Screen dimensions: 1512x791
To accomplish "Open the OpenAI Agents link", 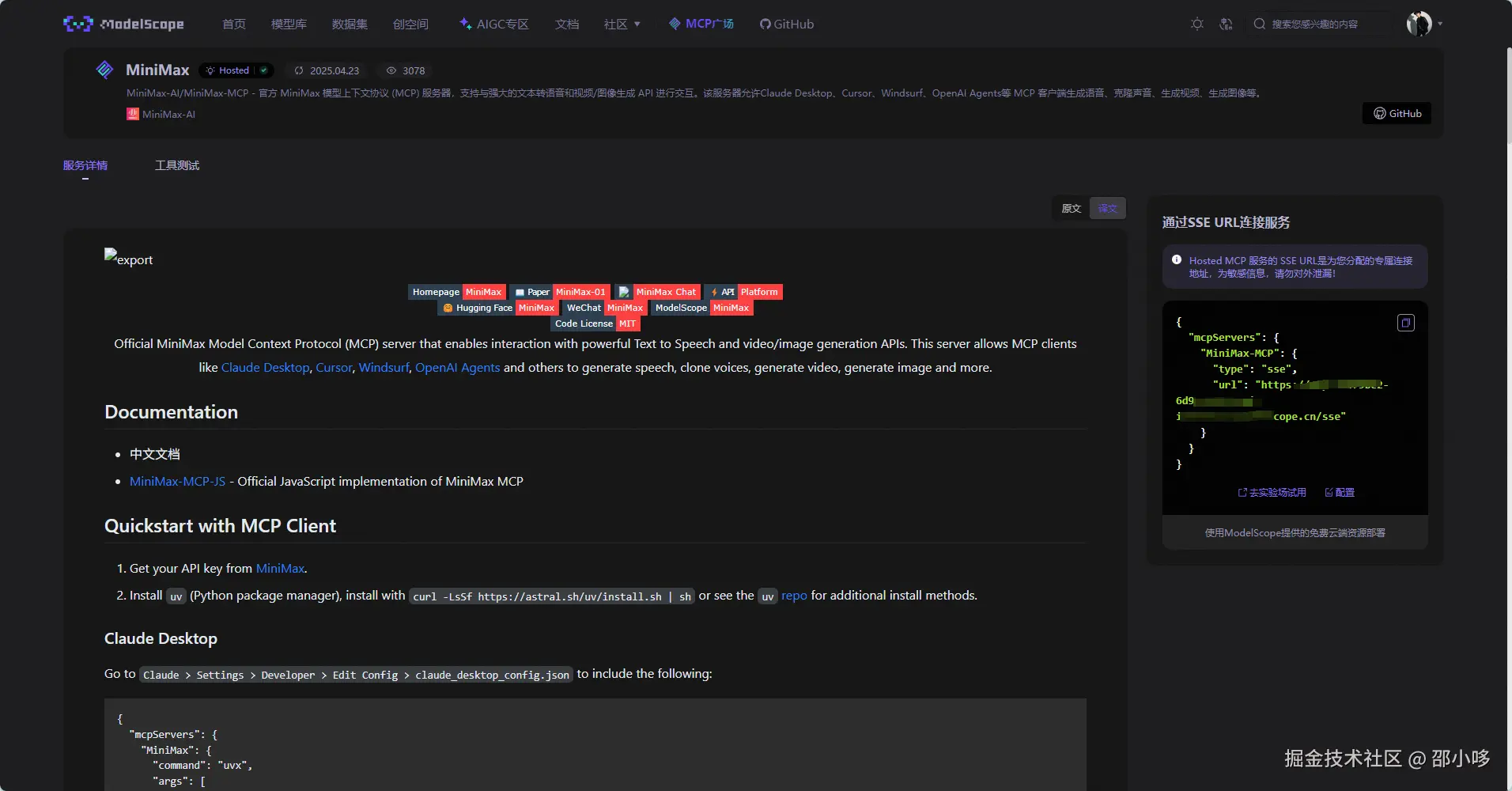I will [457, 367].
